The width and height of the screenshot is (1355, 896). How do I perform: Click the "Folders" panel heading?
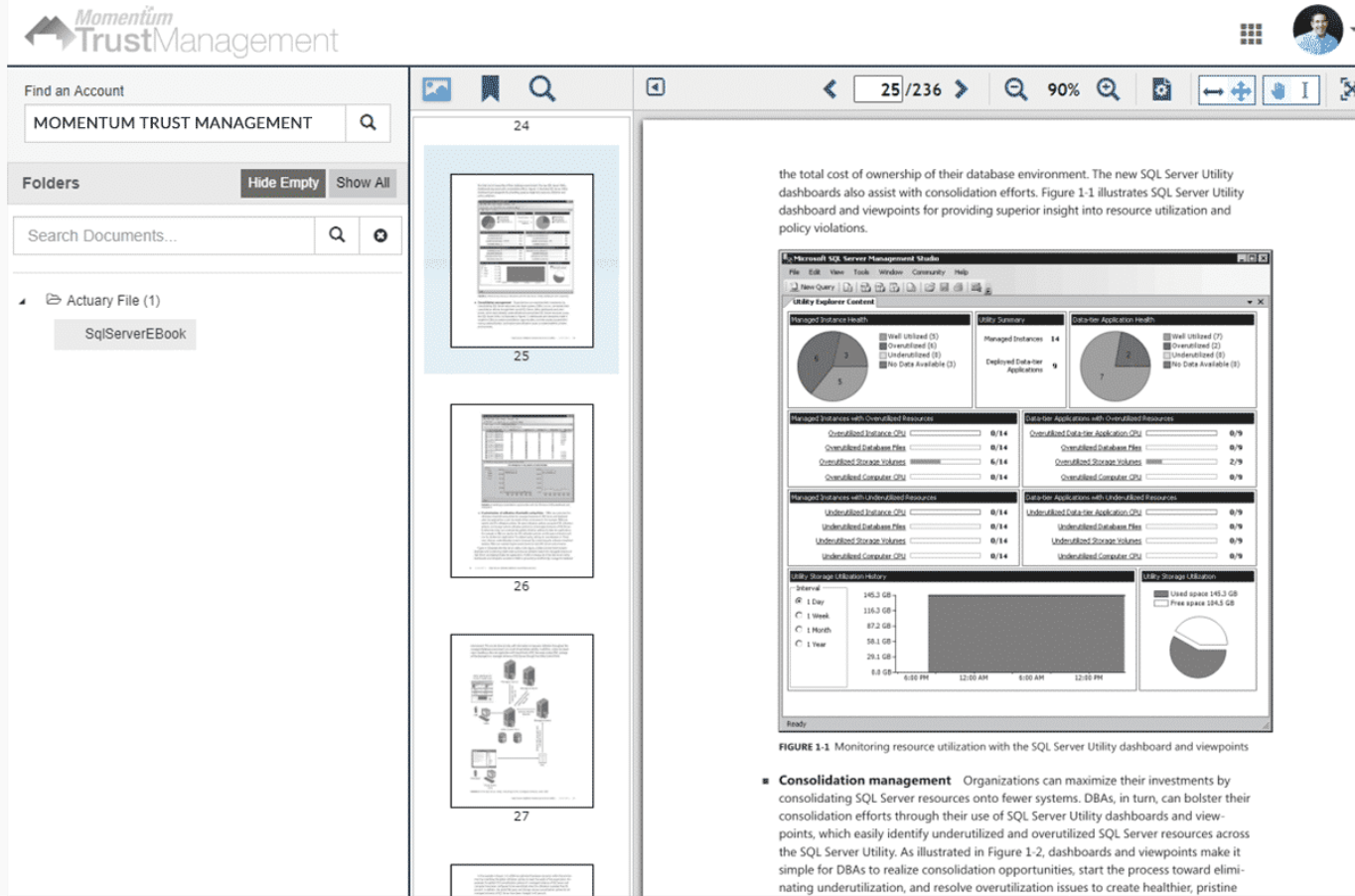pos(51,183)
